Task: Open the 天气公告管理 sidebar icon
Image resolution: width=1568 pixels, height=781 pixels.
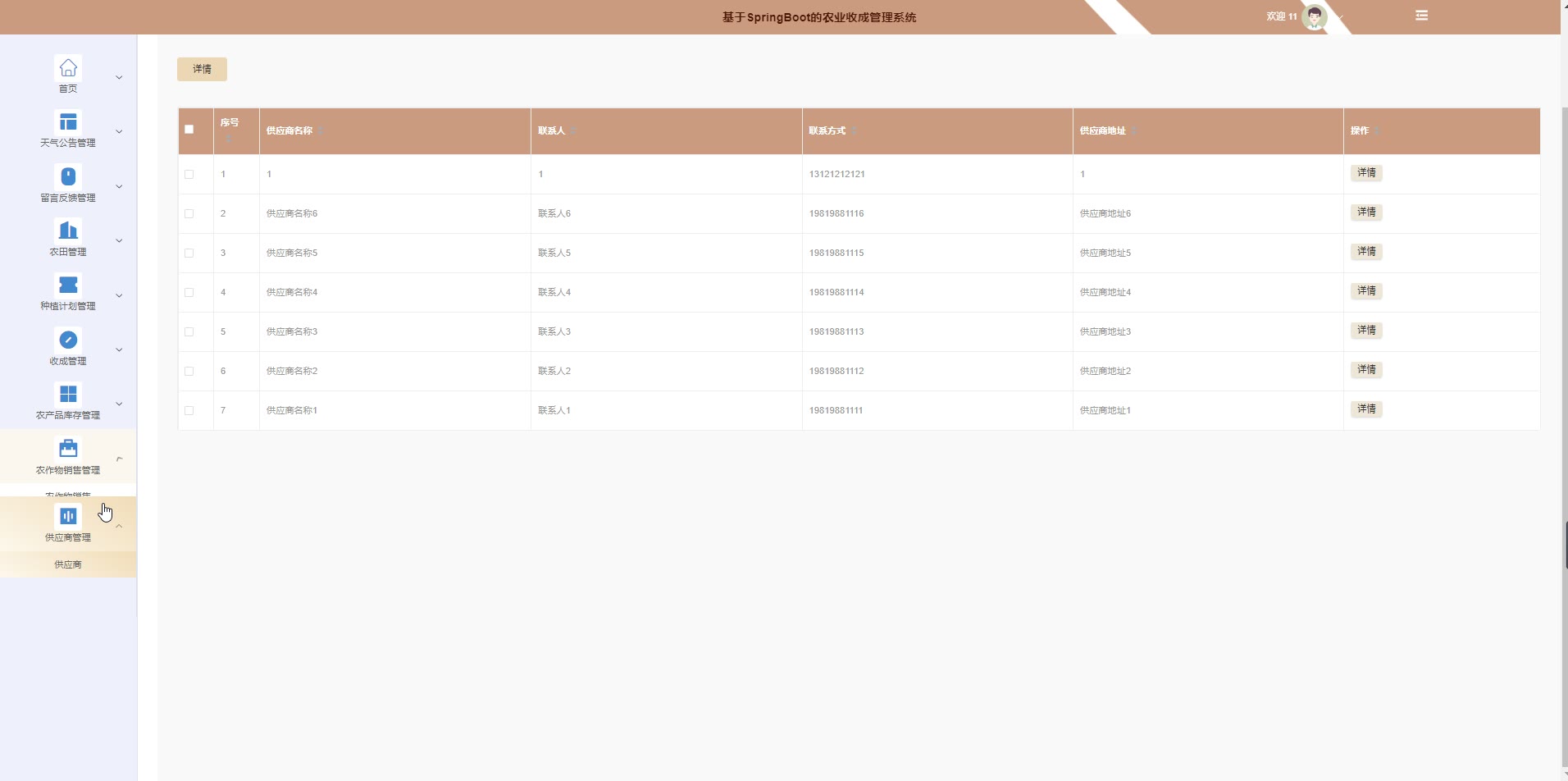Action: (68, 121)
